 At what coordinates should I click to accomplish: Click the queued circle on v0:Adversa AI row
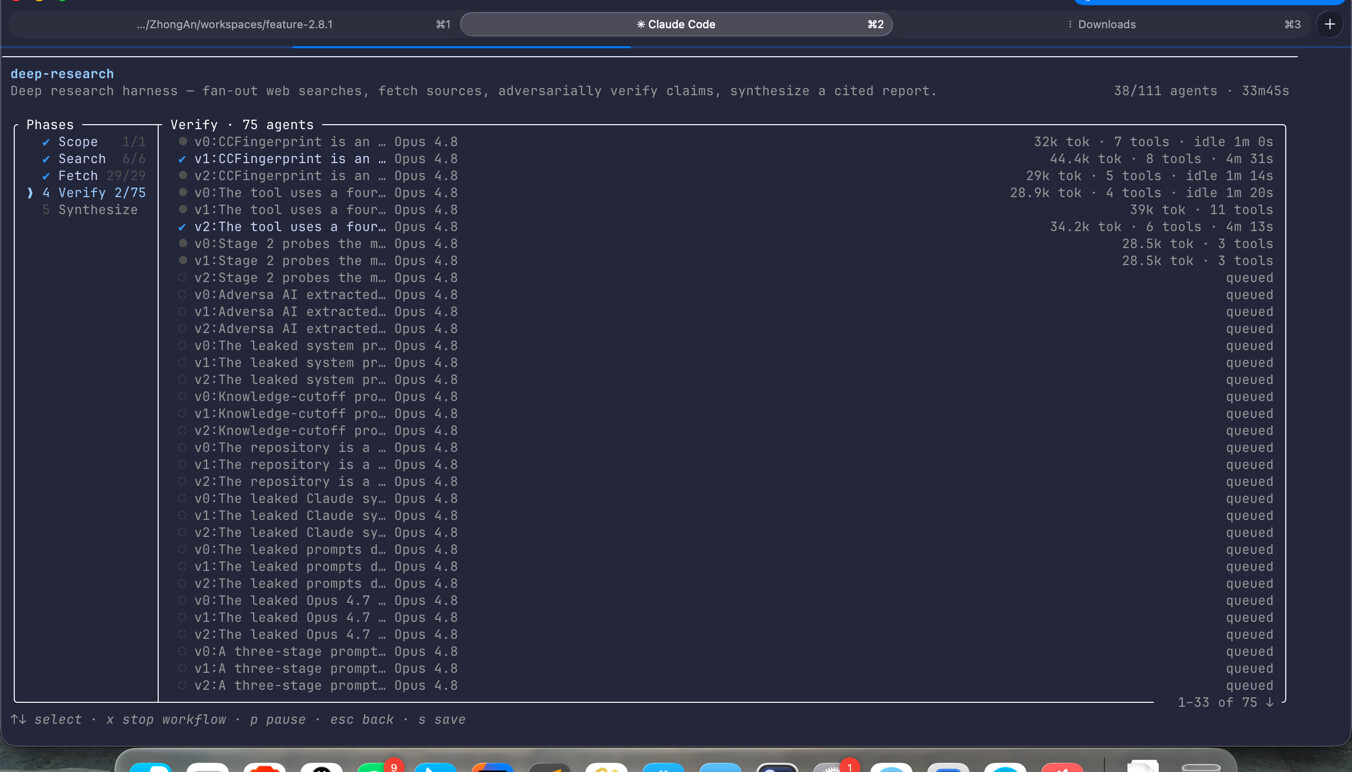[182, 295]
